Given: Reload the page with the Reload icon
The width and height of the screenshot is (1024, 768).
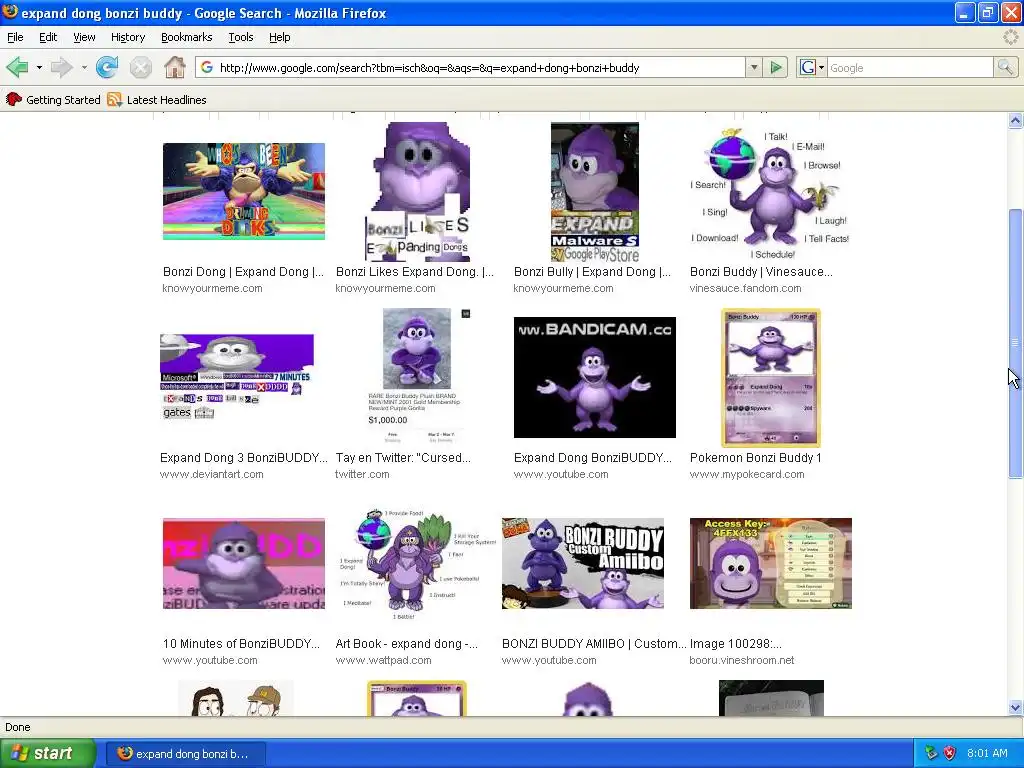Looking at the screenshot, I should click(x=106, y=67).
